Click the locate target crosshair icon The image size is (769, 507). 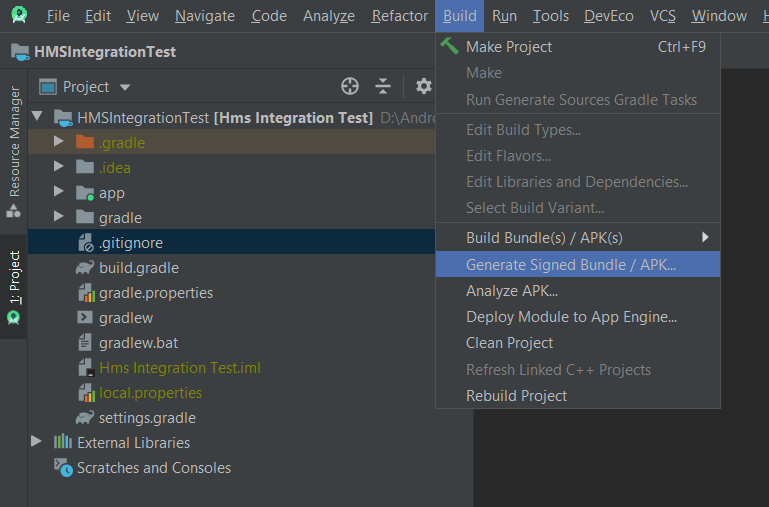tap(349, 87)
